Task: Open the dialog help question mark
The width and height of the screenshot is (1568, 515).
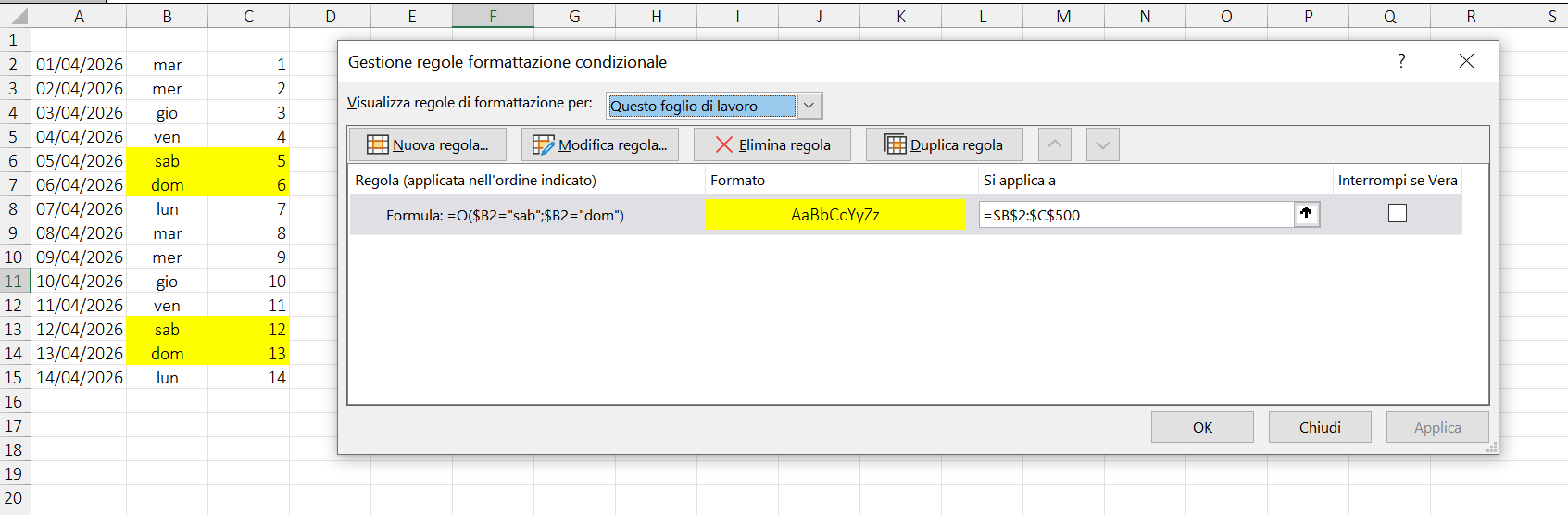Action: coord(1401,61)
